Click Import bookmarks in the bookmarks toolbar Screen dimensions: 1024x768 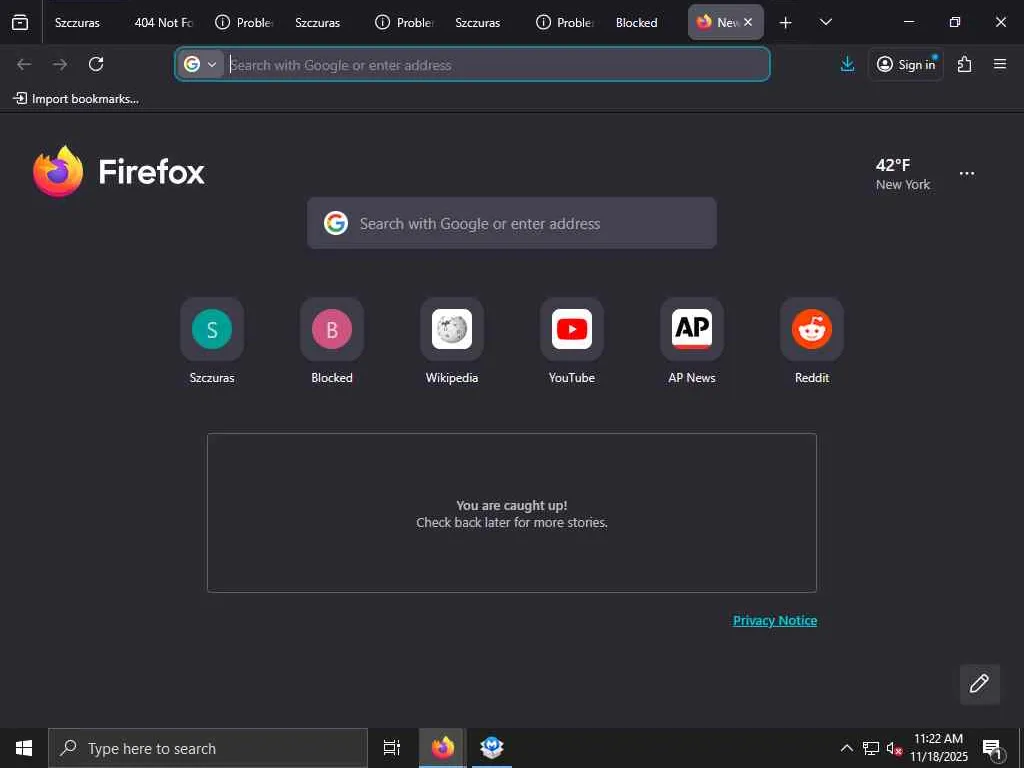click(76, 99)
